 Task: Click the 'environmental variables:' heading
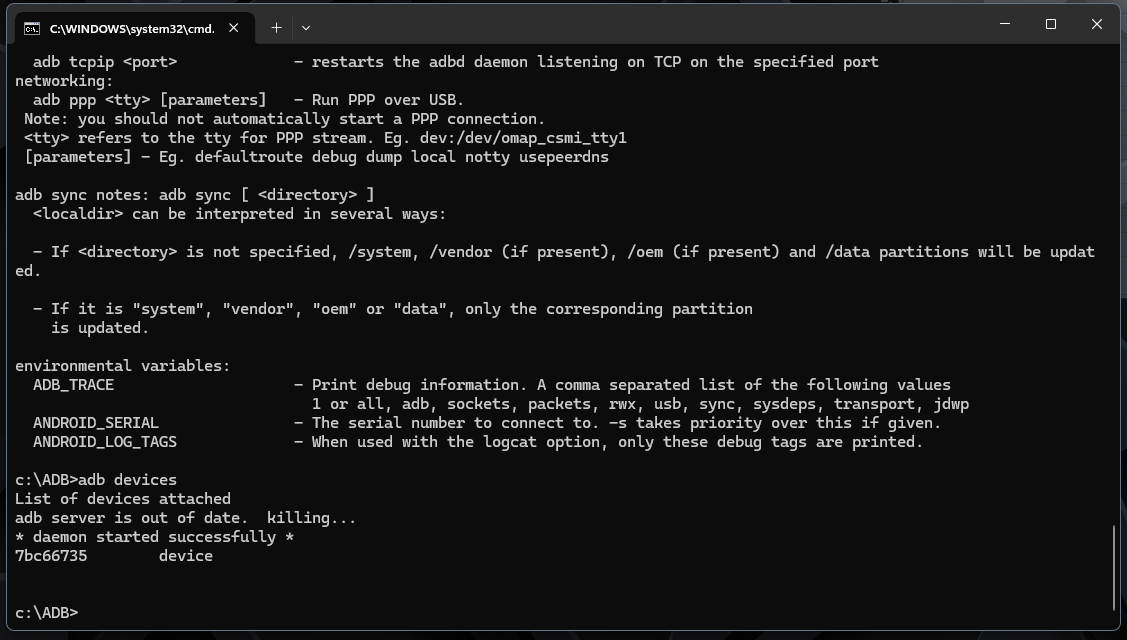click(x=123, y=366)
